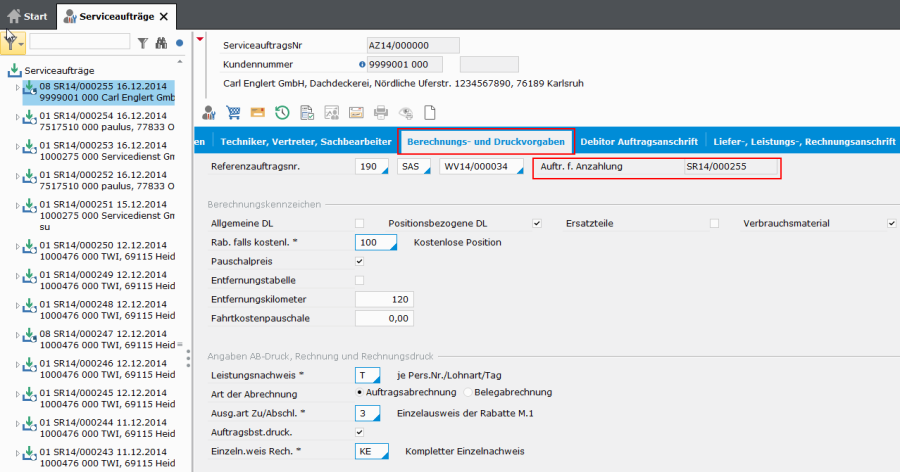
Task: Open the technician icon in the toolbar
Action: [209, 113]
